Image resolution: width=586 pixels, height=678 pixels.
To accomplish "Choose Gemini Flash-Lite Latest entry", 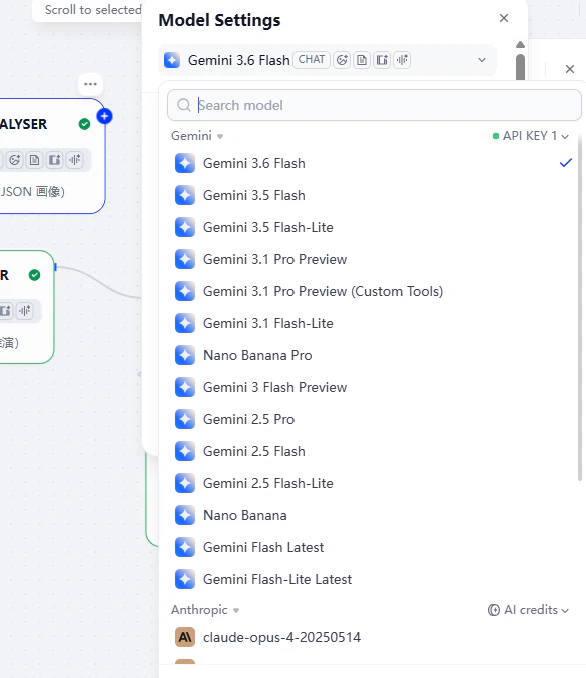I will click(x=372, y=579).
